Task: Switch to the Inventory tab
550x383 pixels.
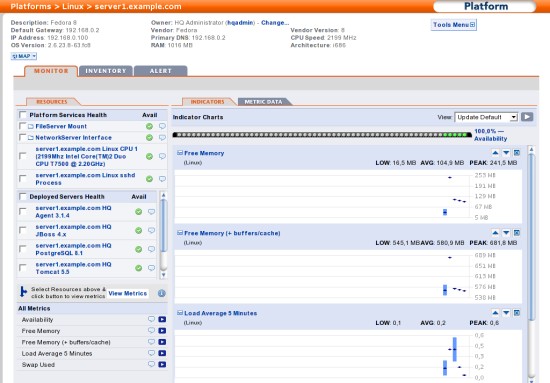Action: click(x=106, y=71)
